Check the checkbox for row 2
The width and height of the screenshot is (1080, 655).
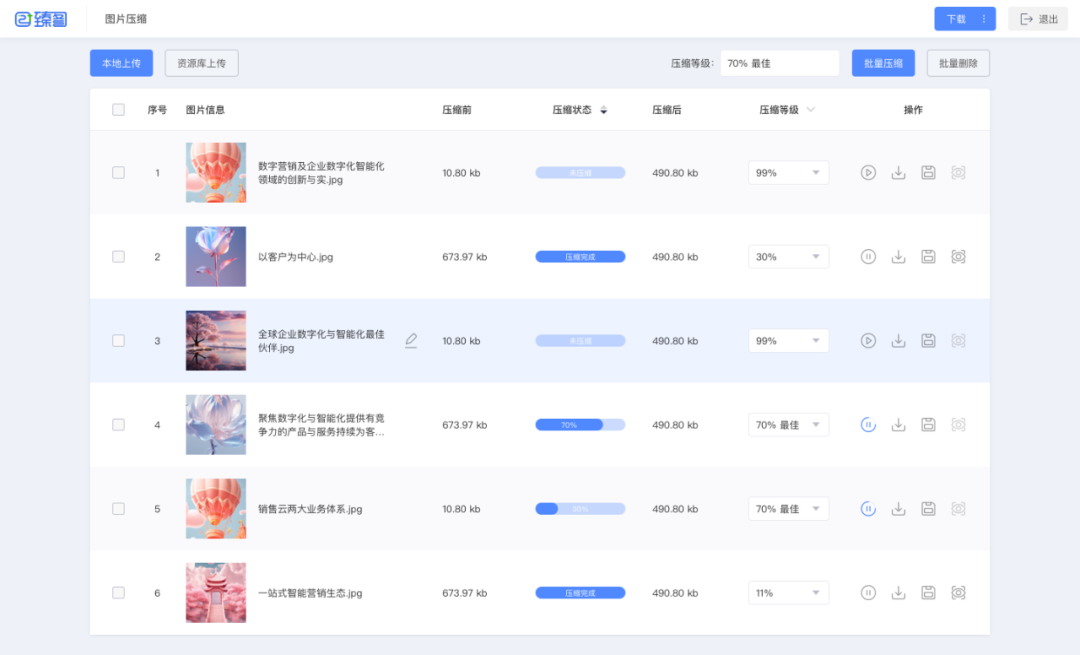click(x=119, y=257)
